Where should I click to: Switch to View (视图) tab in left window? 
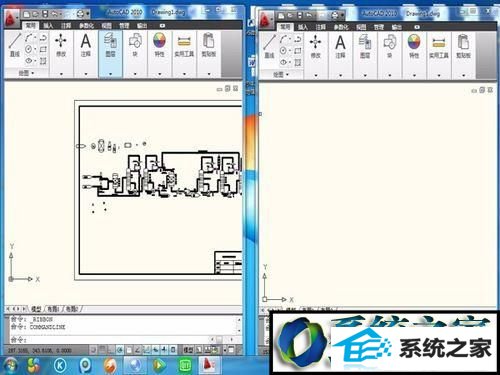tap(107, 25)
